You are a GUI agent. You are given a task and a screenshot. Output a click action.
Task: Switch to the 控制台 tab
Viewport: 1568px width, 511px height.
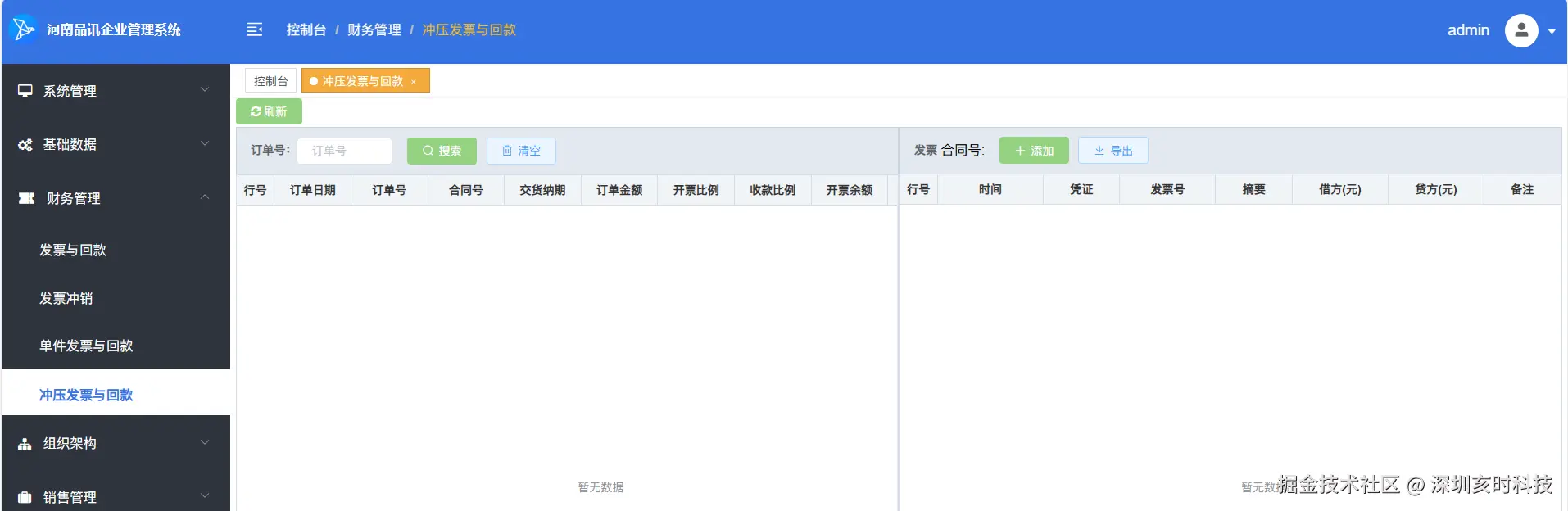(270, 81)
